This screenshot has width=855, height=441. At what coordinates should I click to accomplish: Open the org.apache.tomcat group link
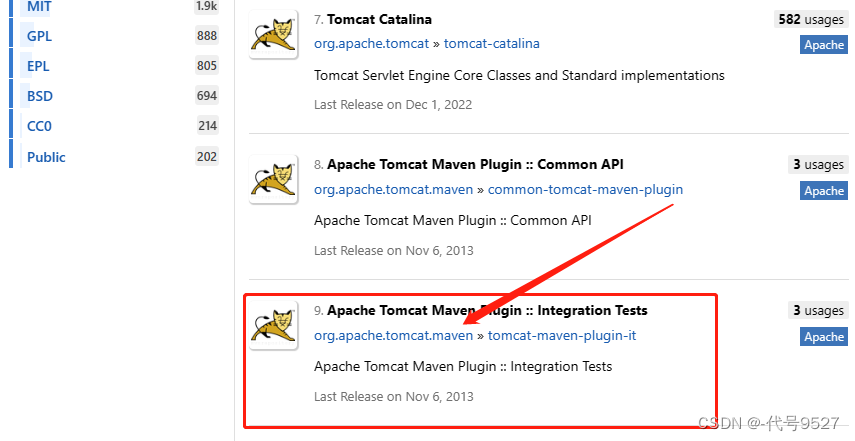tap(371, 43)
